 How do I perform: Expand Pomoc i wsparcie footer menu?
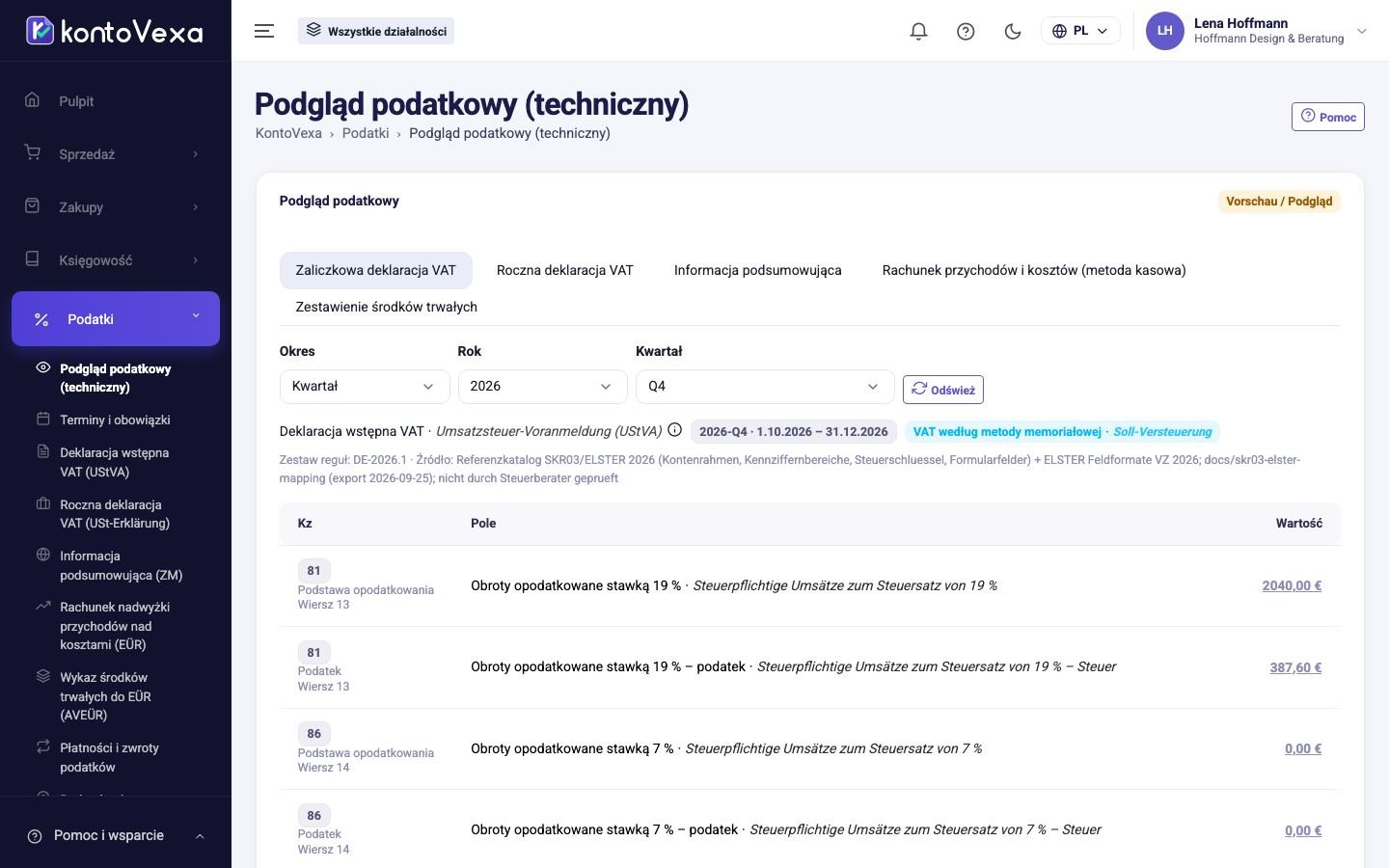[116, 835]
